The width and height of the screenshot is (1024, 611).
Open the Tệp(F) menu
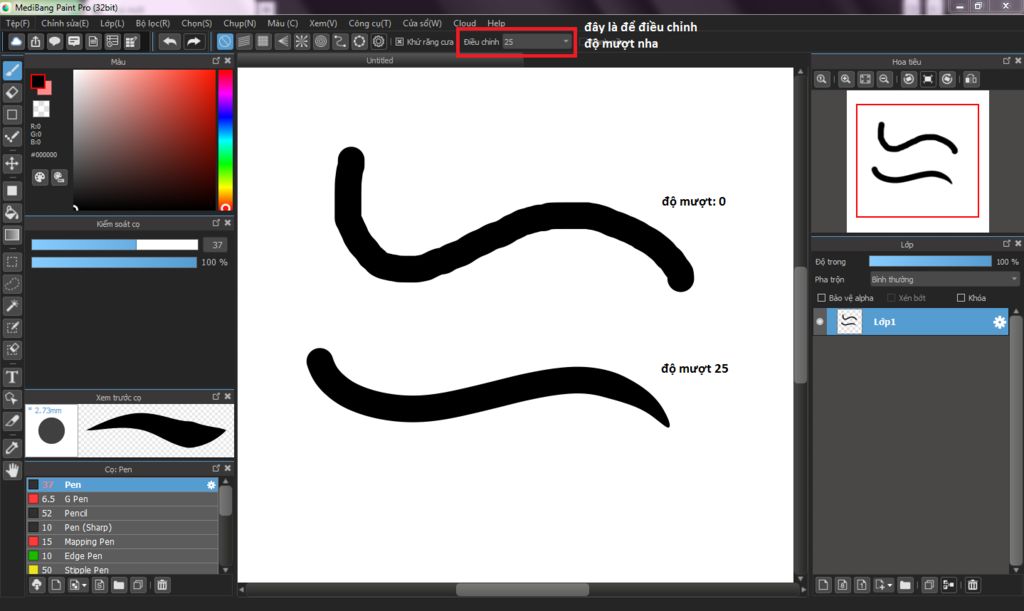coord(18,23)
